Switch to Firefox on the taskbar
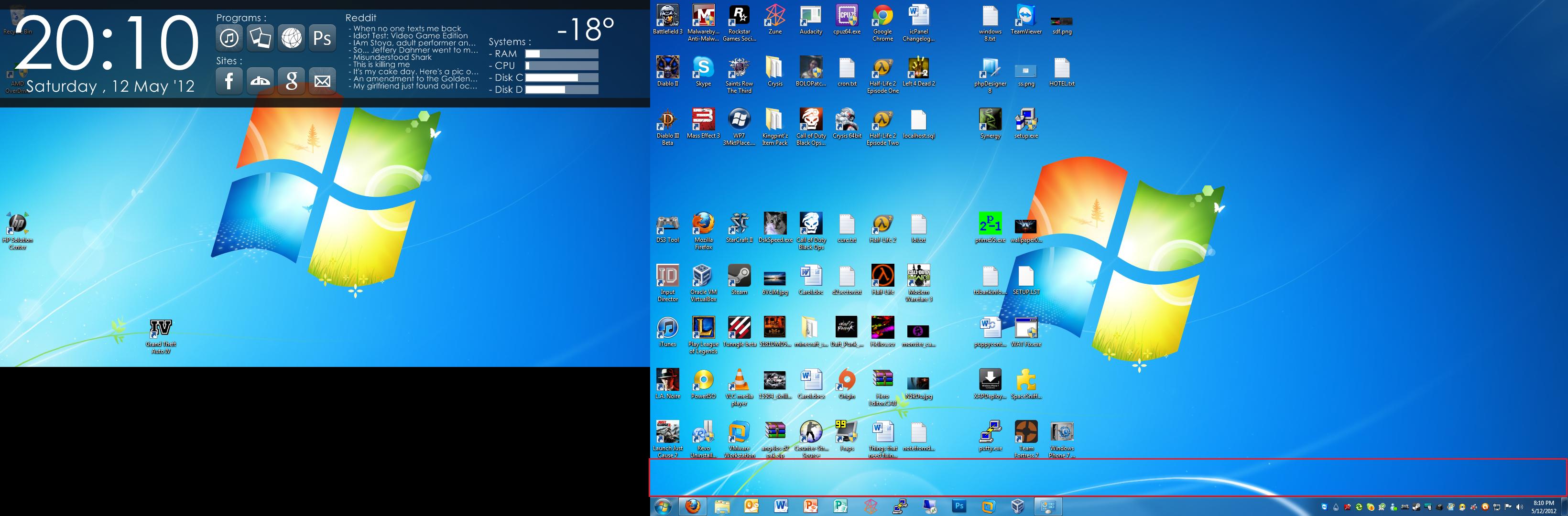The width and height of the screenshot is (1568, 516). pyautogui.click(x=692, y=506)
